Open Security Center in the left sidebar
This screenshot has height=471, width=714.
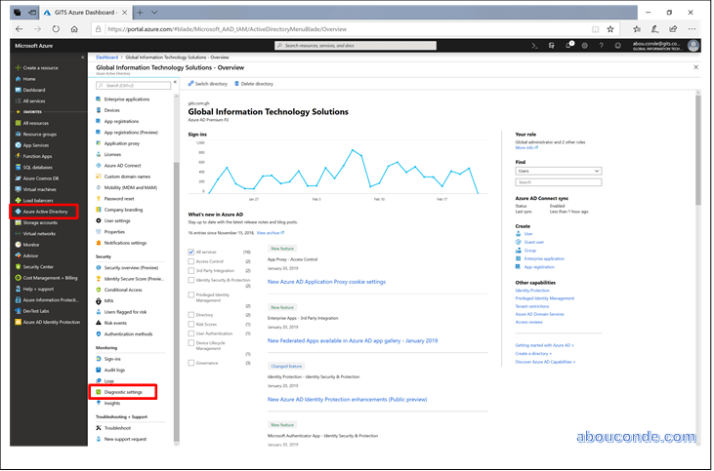(x=38, y=267)
